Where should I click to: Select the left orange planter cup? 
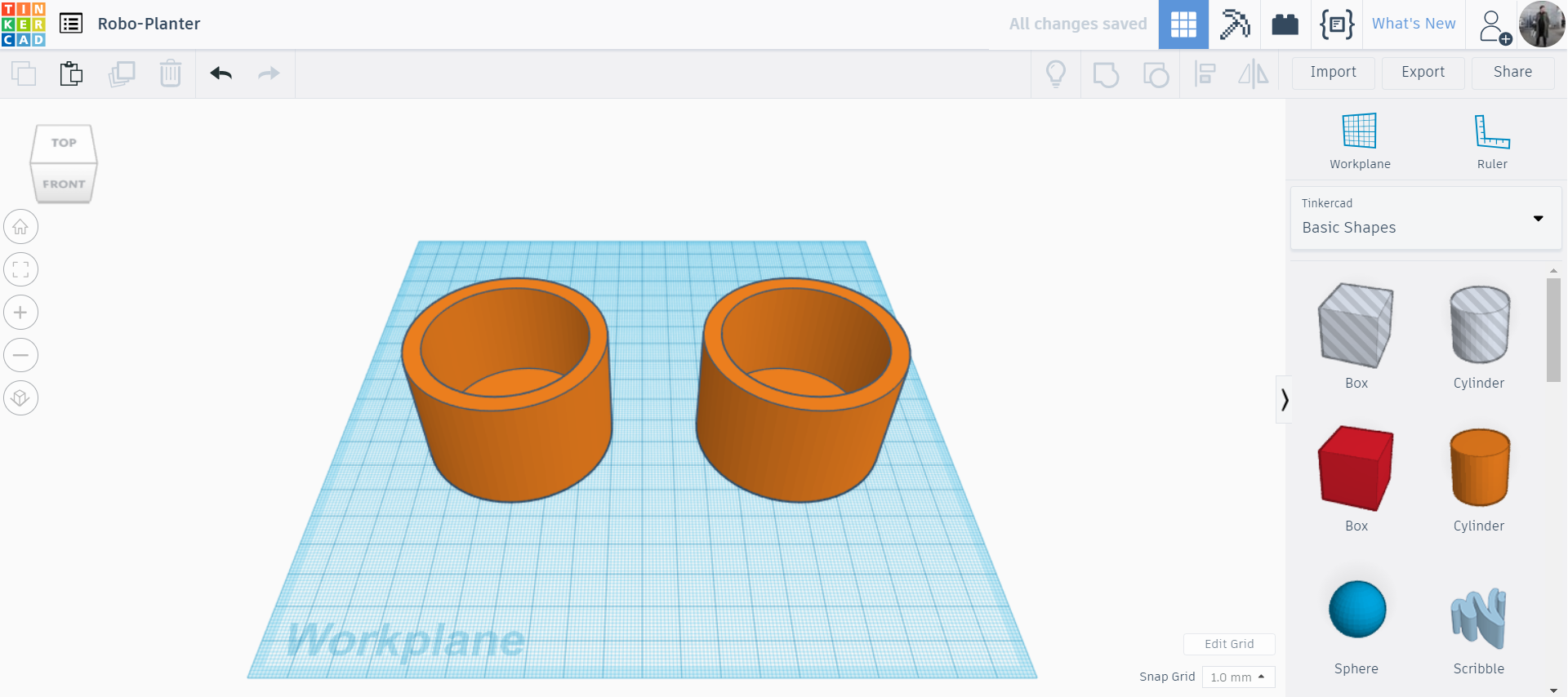pyautogui.click(x=506, y=389)
